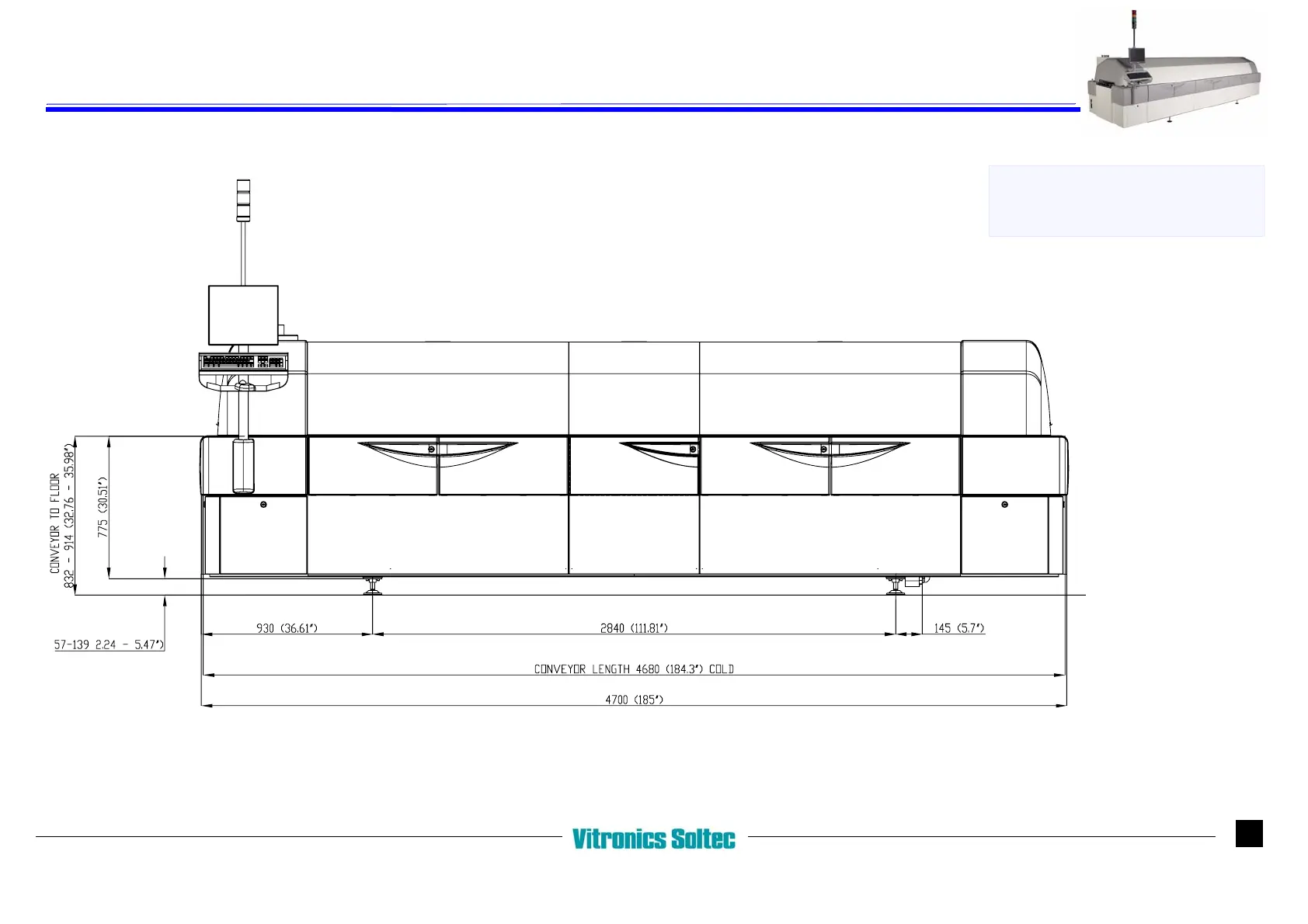Click the left leveling foot of machine
1308x924 pixels.
pyautogui.click(x=373, y=585)
